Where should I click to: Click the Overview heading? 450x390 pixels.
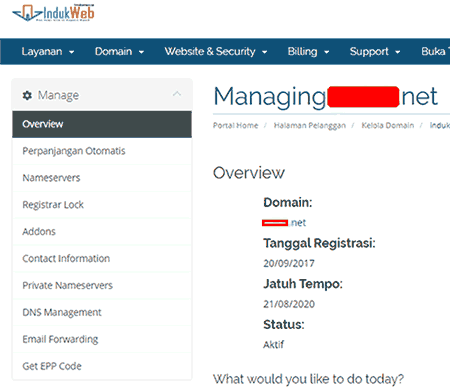(x=249, y=173)
